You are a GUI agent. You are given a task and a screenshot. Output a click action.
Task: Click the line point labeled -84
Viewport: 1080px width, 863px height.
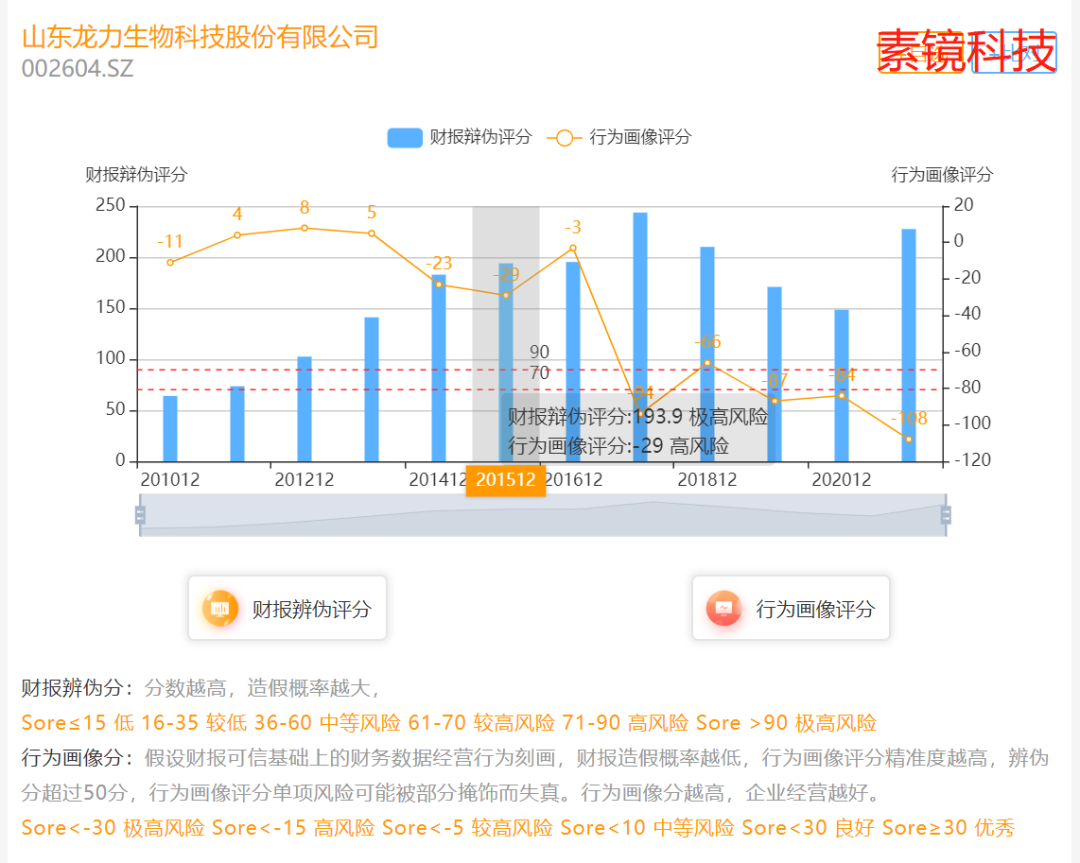pyautogui.click(x=842, y=395)
